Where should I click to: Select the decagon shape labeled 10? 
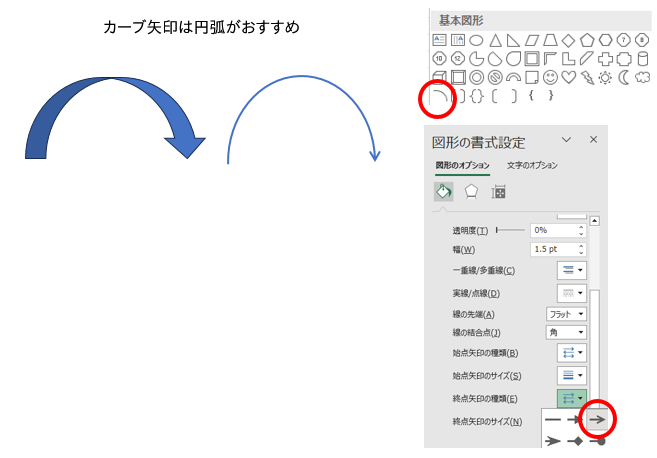click(439, 59)
